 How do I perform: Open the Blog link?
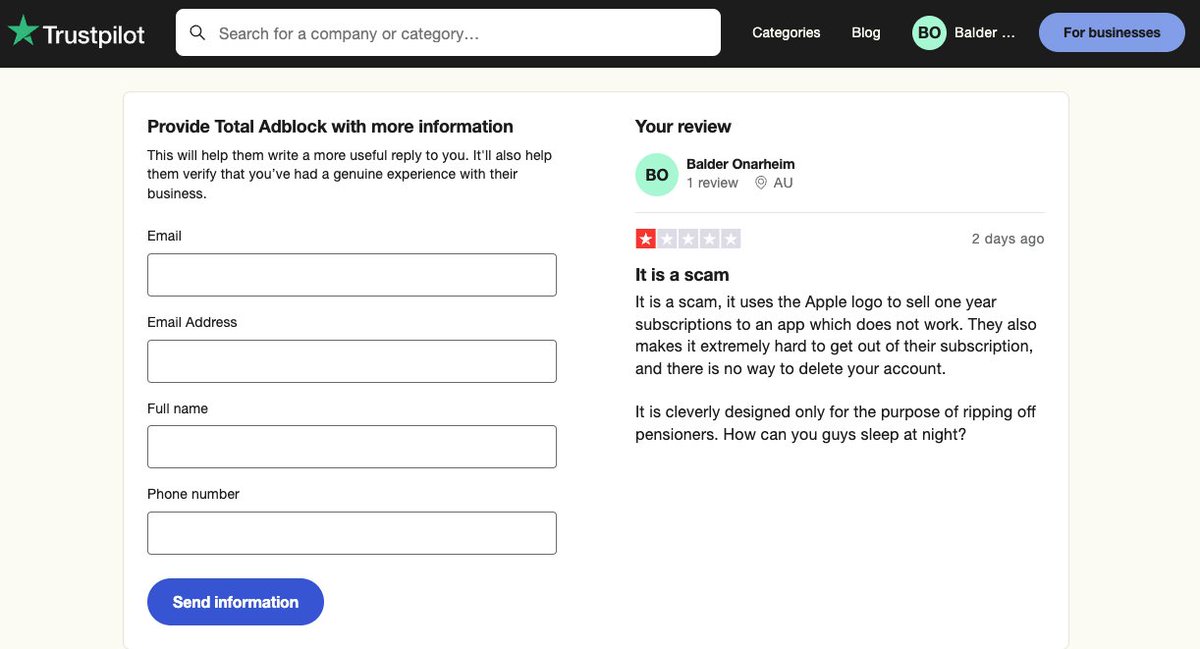866,33
